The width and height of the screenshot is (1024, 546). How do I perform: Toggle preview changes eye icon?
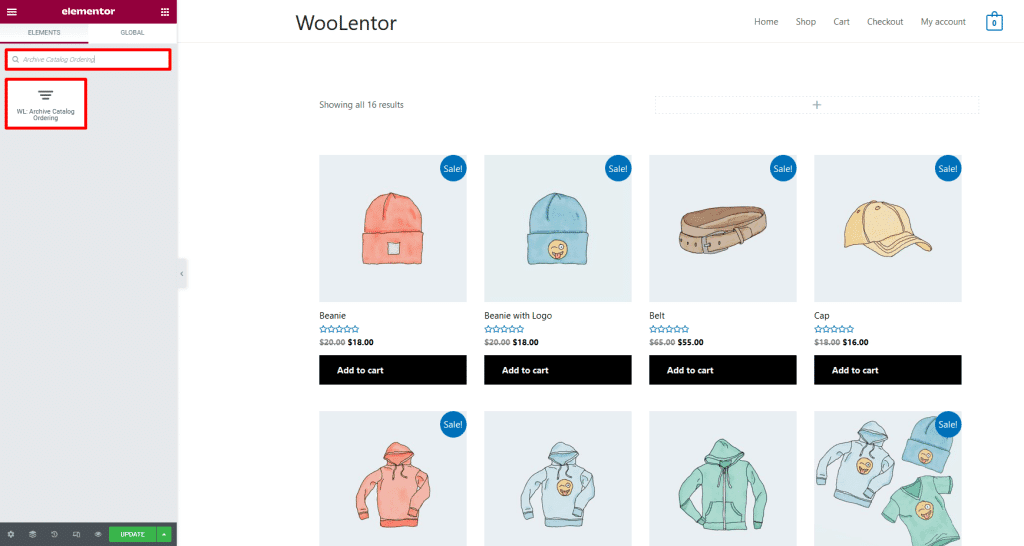tap(98, 534)
